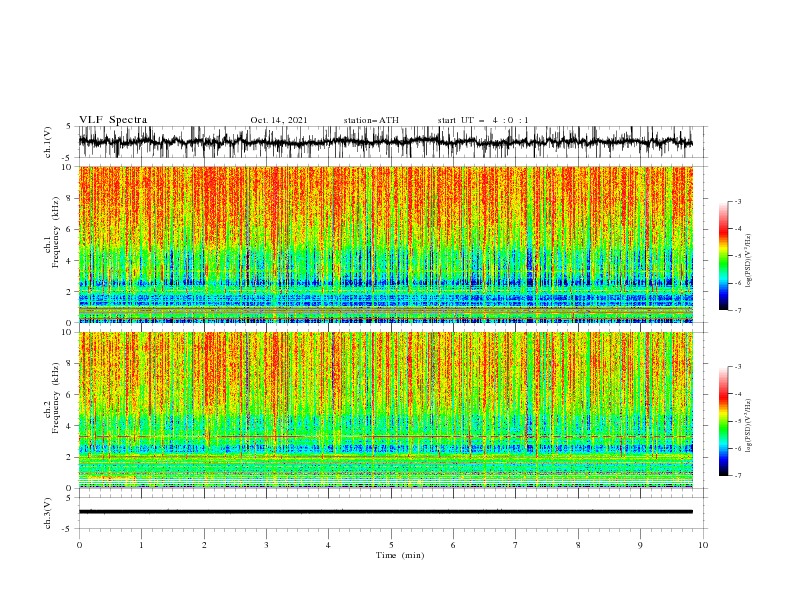Click the "10" kHz tick of ch.1 frequency axis
792x612 pixels.
pos(68,167)
